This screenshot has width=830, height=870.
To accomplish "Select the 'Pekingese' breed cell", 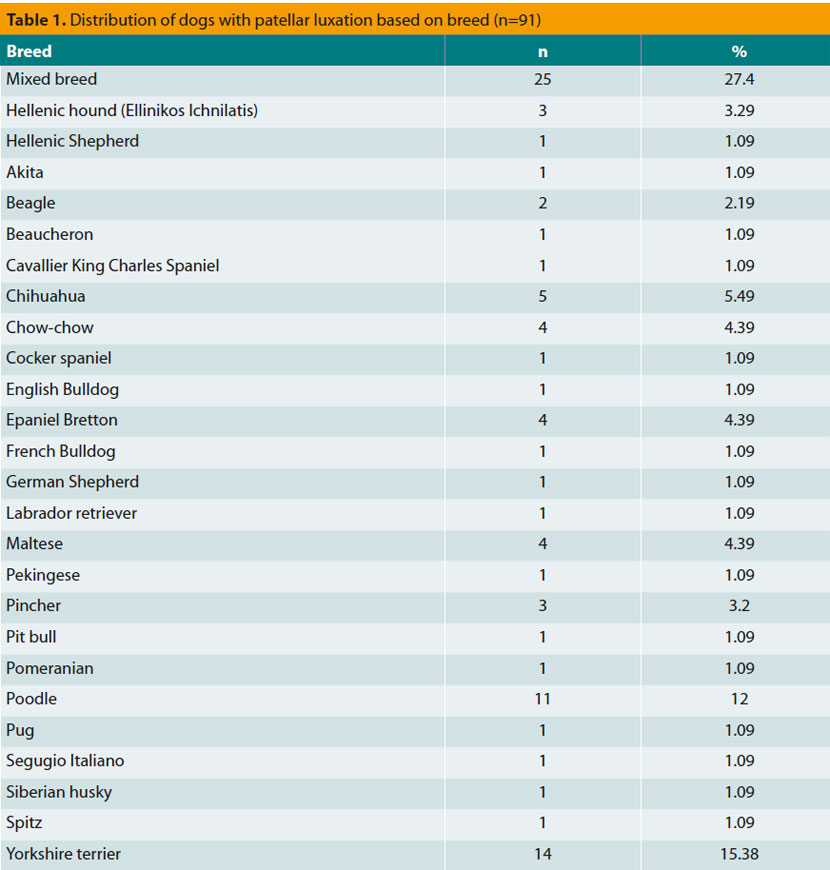I will pyautogui.click(x=43, y=575).
